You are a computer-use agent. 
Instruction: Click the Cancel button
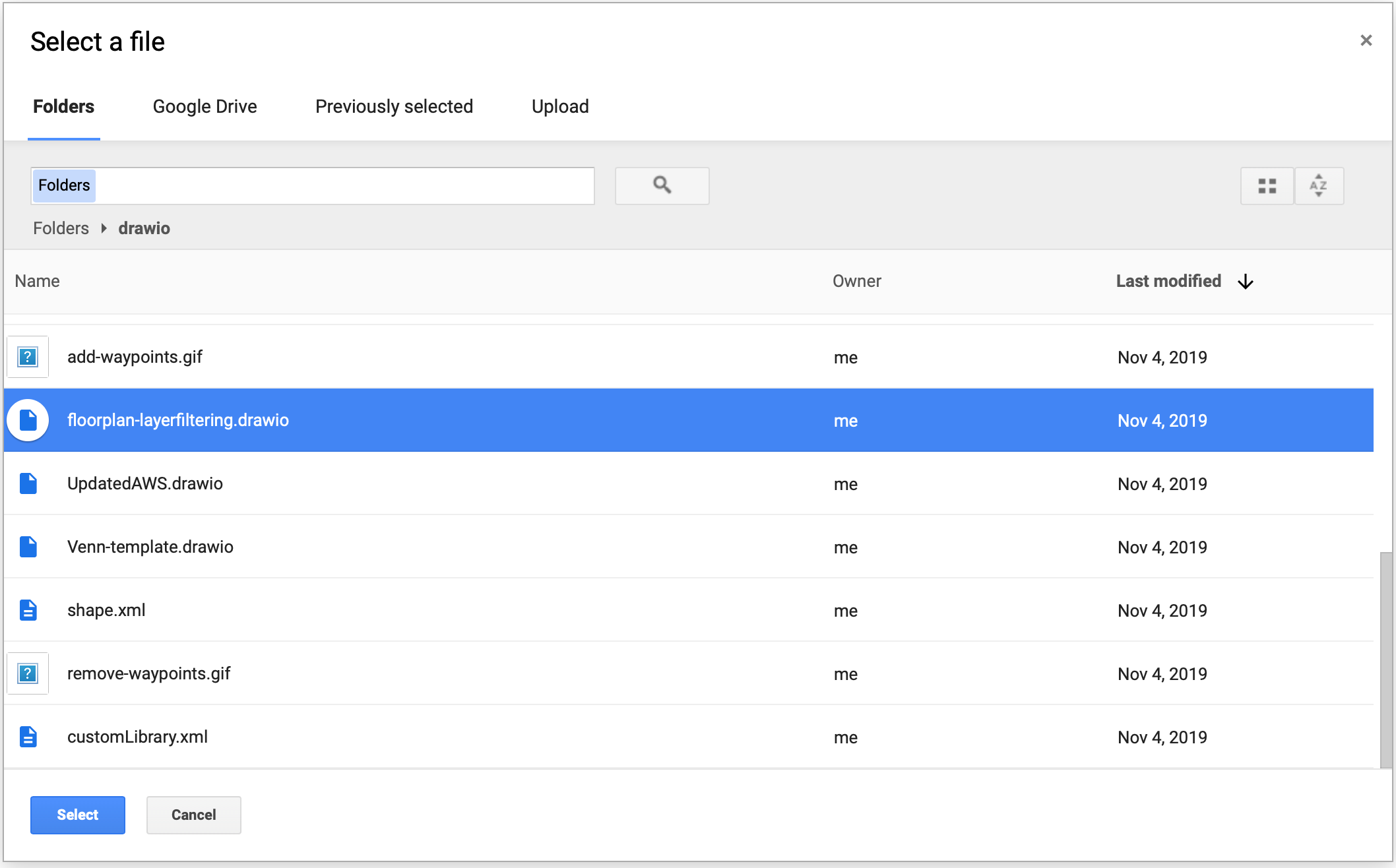coord(193,815)
